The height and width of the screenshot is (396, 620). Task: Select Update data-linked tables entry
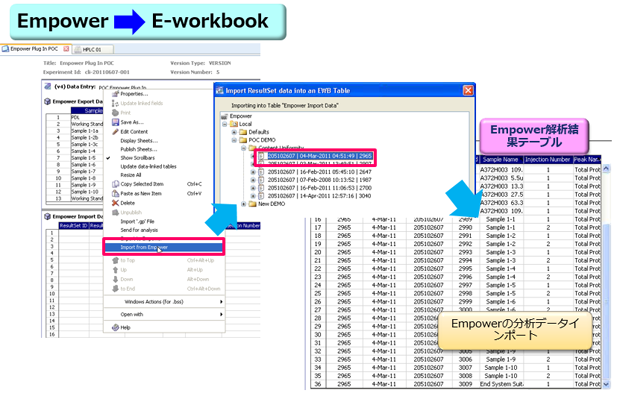(x=148, y=167)
